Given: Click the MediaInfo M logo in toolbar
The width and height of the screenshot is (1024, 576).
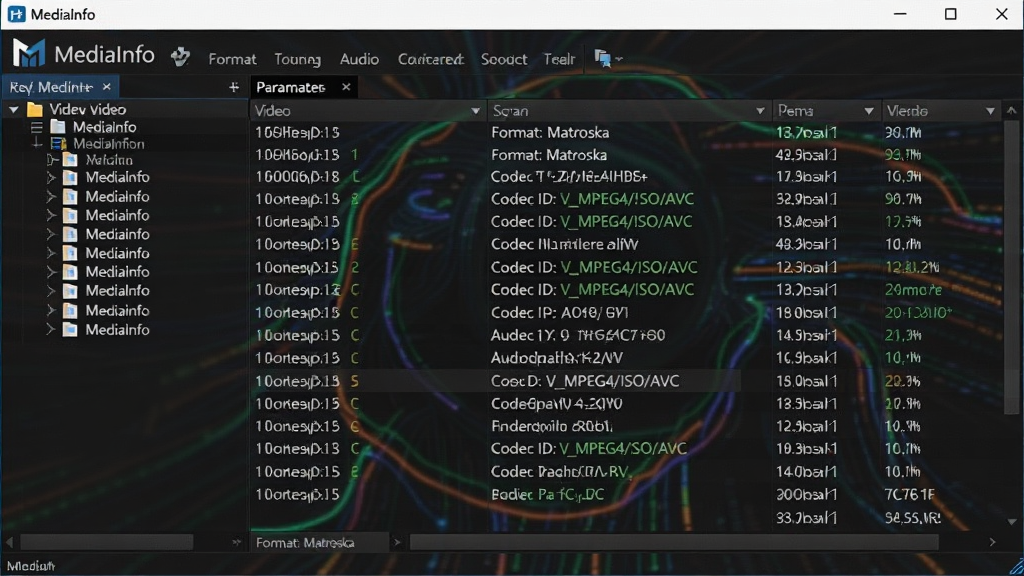Looking at the screenshot, I should [29, 54].
